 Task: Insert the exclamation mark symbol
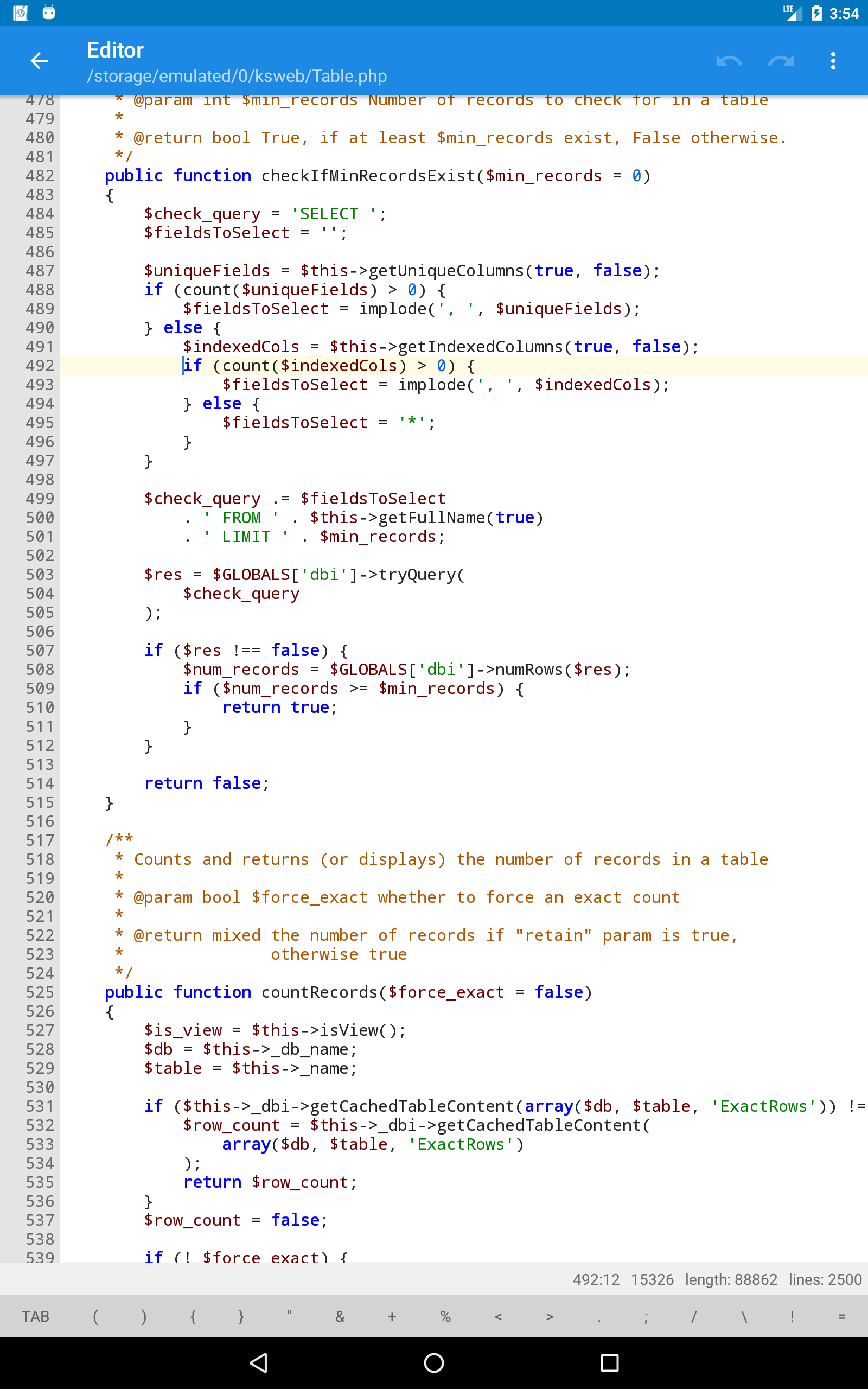[x=792, y=1316]
